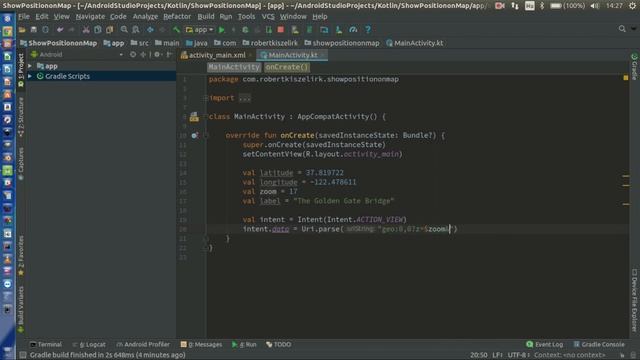Screen dimensions: 640x360
Task: Click the Find magnifier toolbar icon
Action: coord(124,30)
